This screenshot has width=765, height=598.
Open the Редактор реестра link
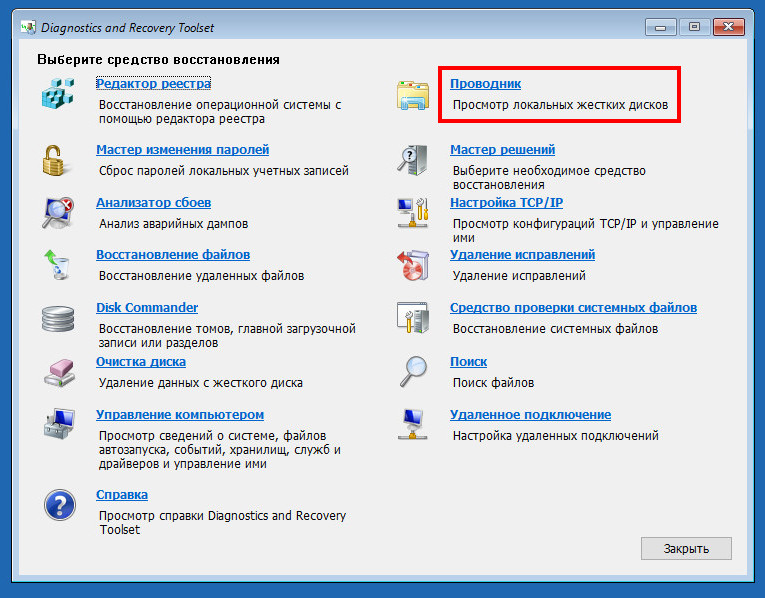[153, 83]
